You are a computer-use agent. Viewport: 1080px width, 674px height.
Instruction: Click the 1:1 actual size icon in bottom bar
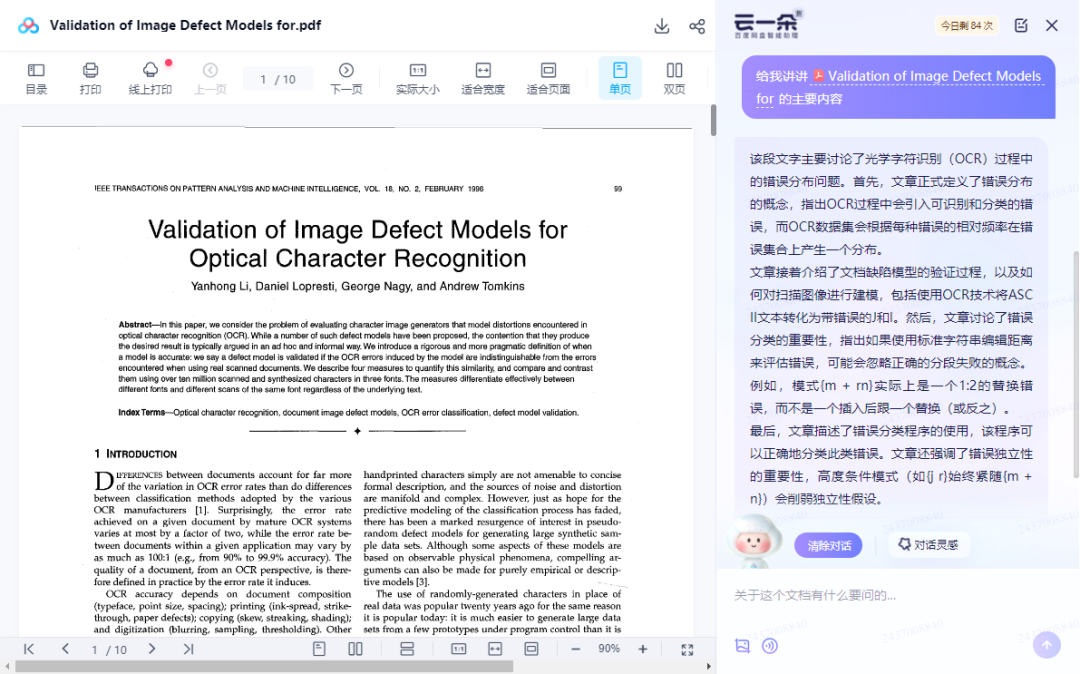[459, 649]
